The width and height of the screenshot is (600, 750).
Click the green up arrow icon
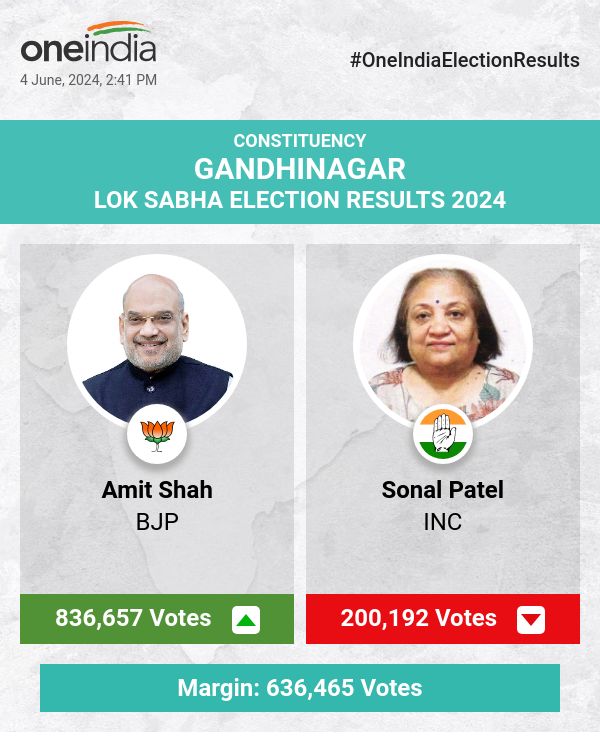tap(246, 620)
